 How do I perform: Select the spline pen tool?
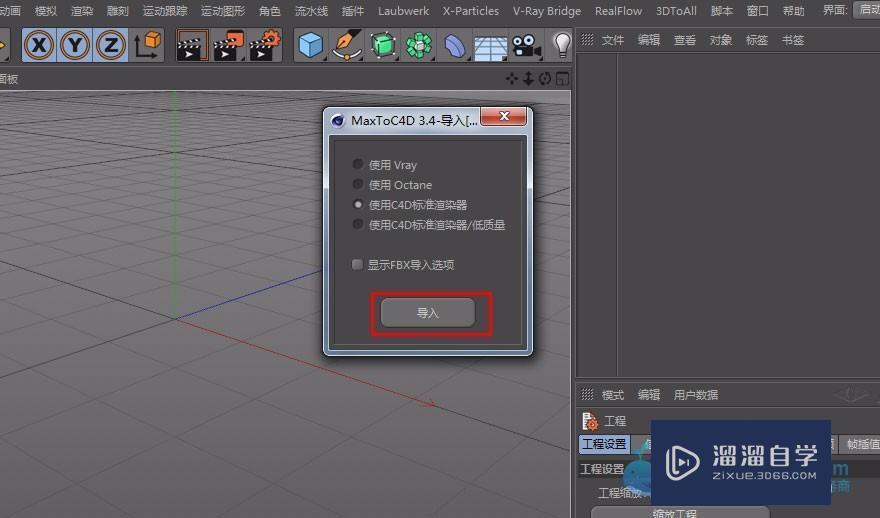coord(346,45)
